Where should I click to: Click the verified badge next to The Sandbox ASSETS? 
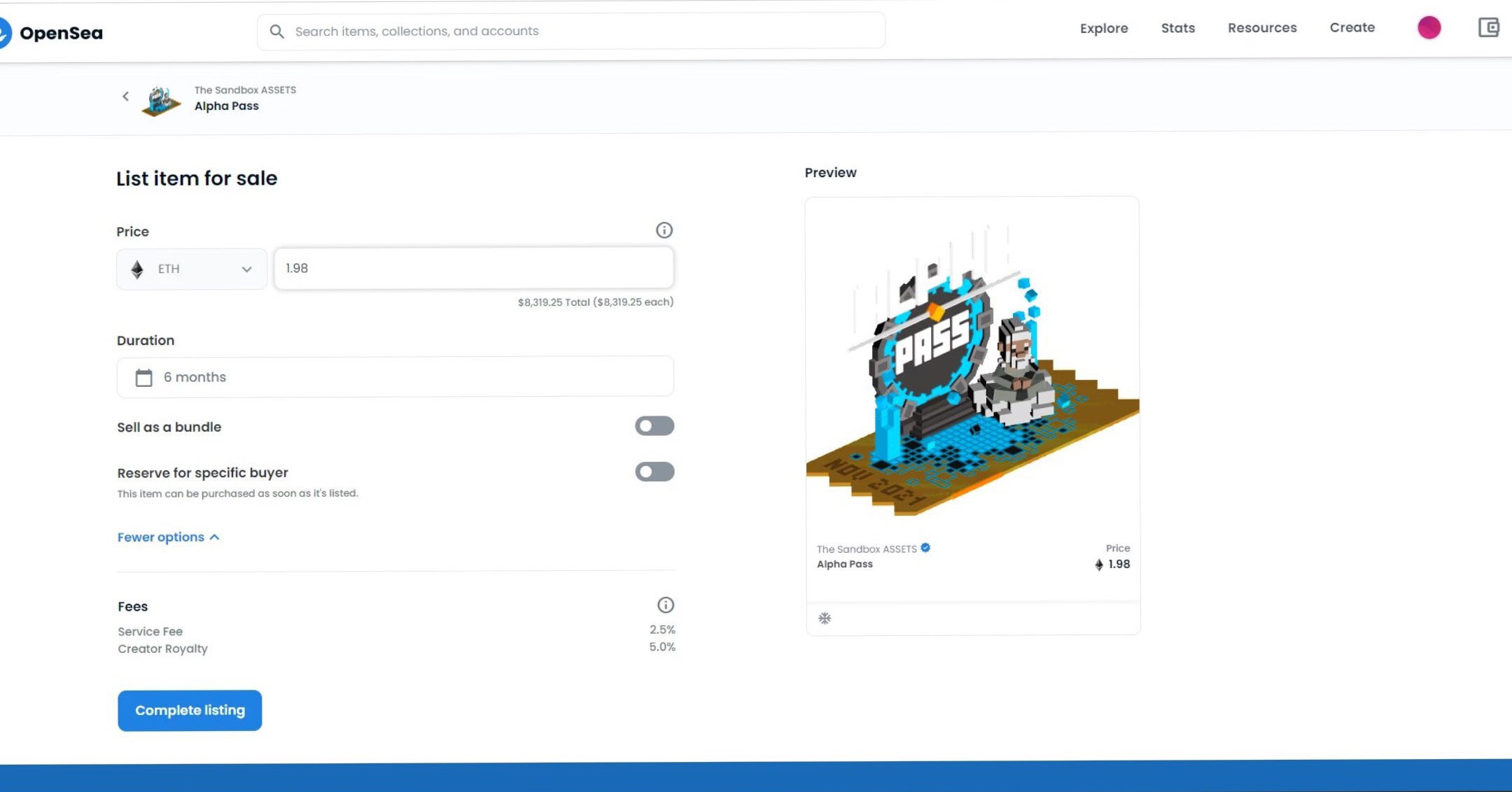pos(925,548)
